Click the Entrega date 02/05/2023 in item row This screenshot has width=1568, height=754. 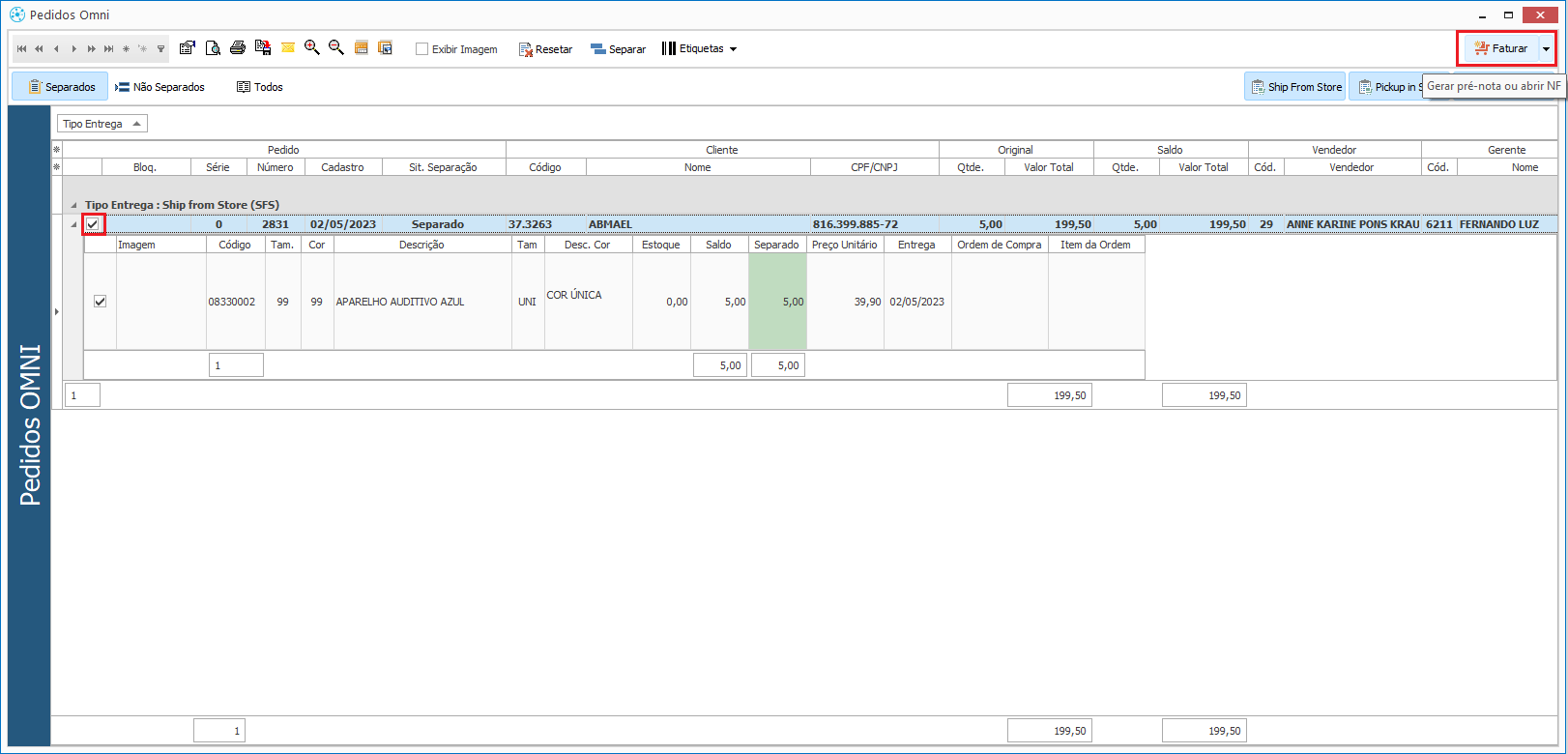[x=917, y=302]
